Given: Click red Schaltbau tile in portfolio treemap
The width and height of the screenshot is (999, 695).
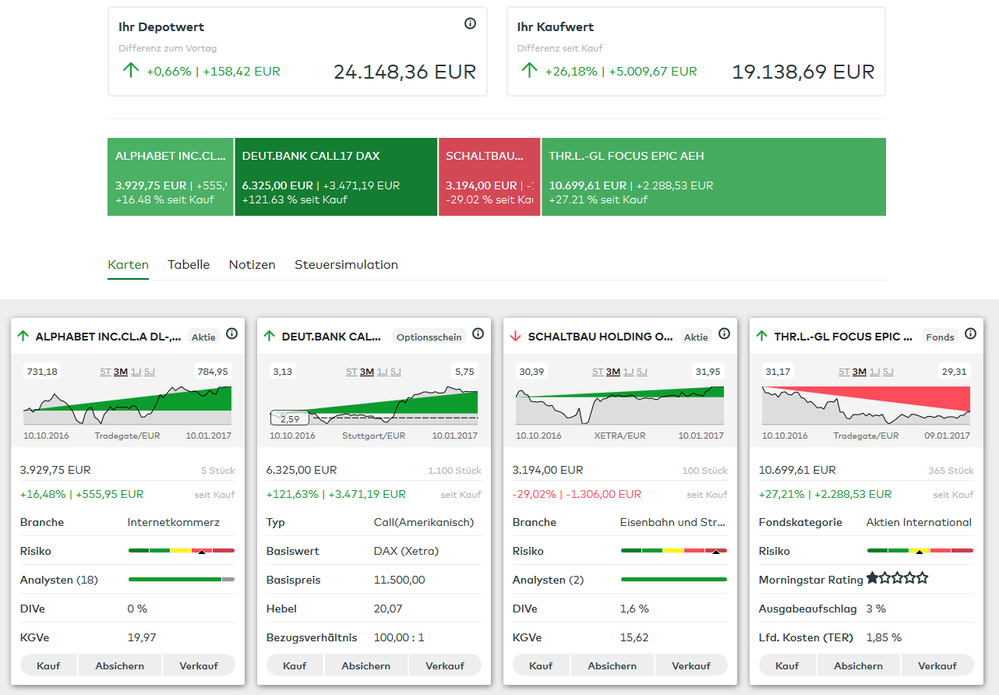Looking at the screenshot, I should tap(489, 177).
